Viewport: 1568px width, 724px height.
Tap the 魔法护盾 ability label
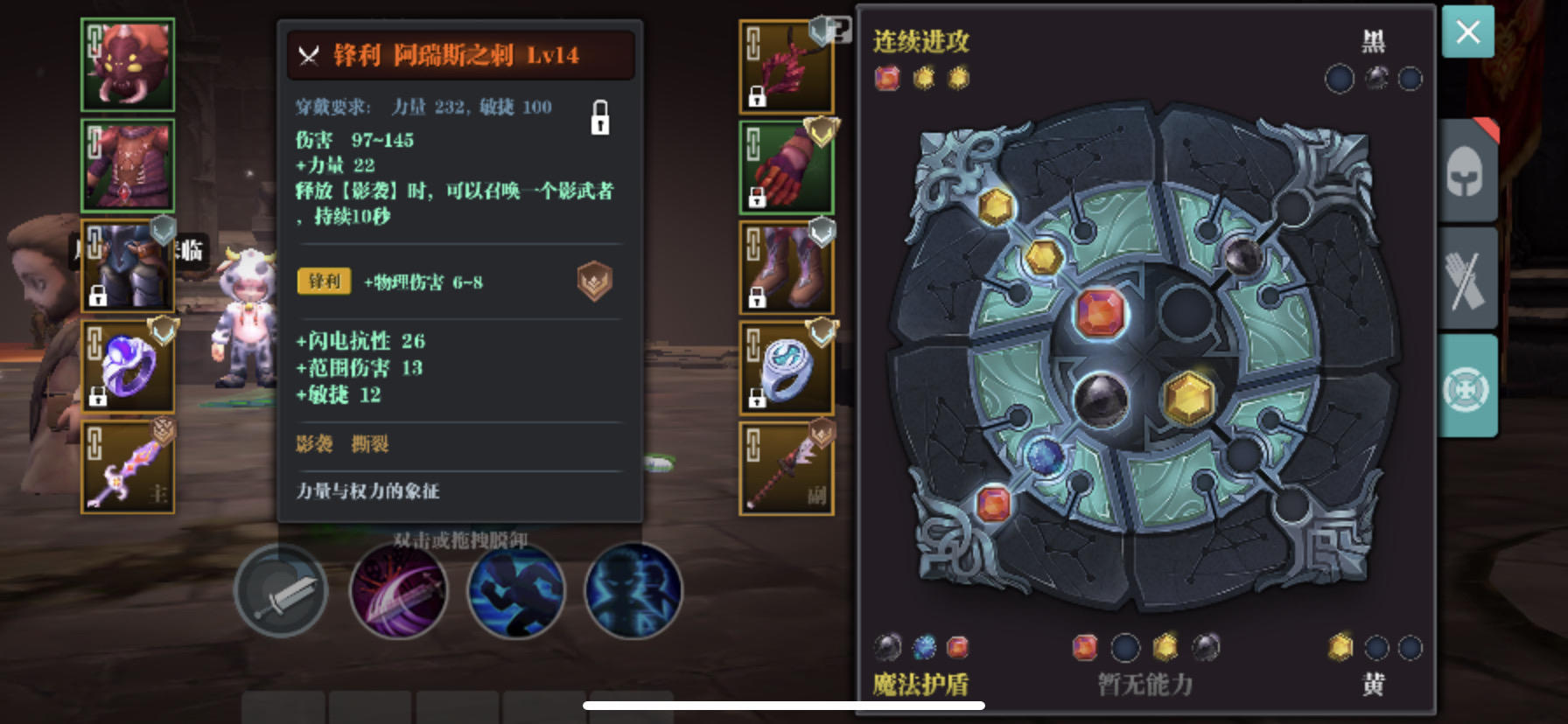[920, 684]
